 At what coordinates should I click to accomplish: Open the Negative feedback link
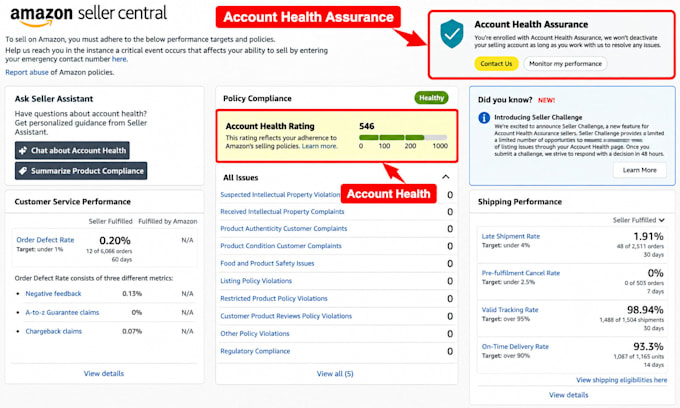(x=53, y=294)
